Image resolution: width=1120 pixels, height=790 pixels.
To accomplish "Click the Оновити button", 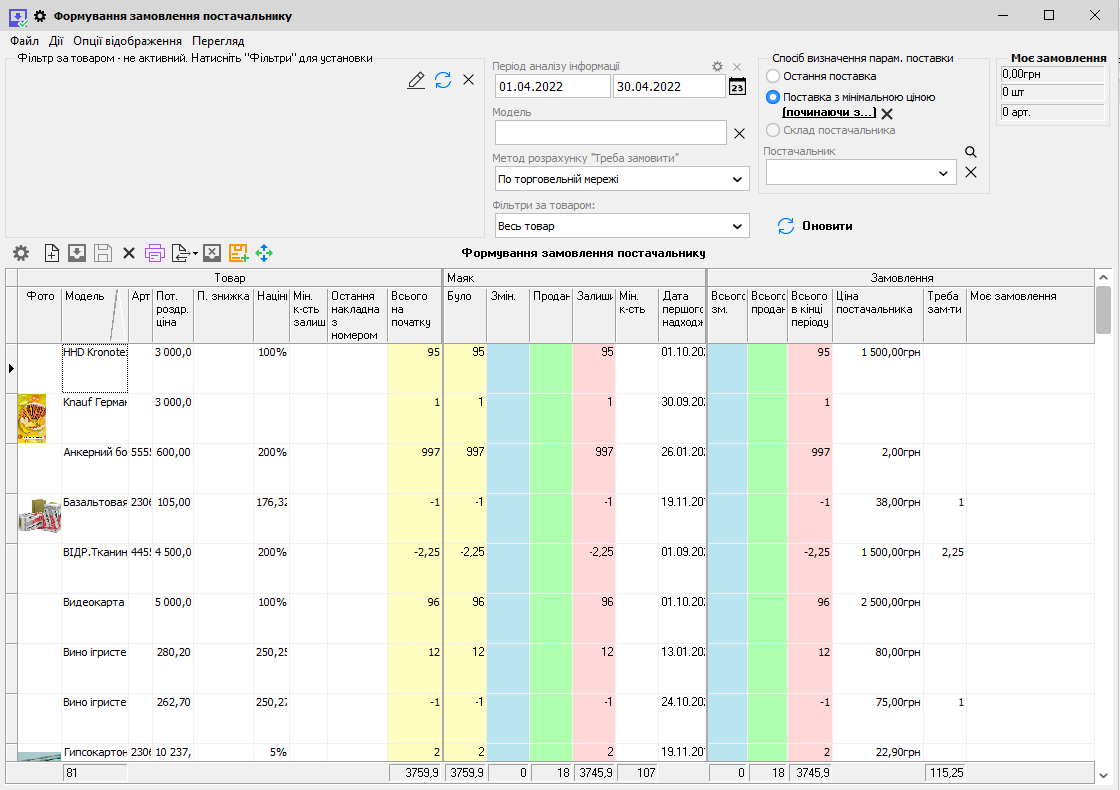I will (x=815, y=226).
